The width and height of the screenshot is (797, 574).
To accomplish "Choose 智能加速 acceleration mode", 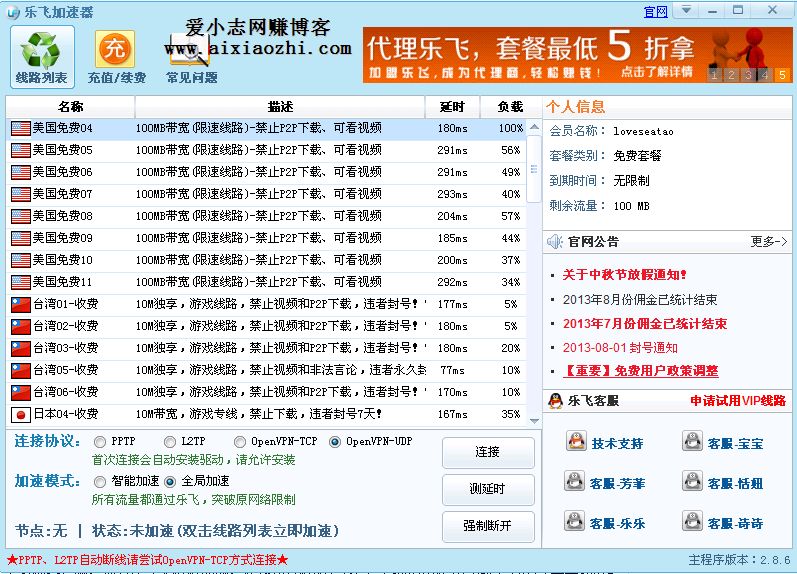I will 100,481.
